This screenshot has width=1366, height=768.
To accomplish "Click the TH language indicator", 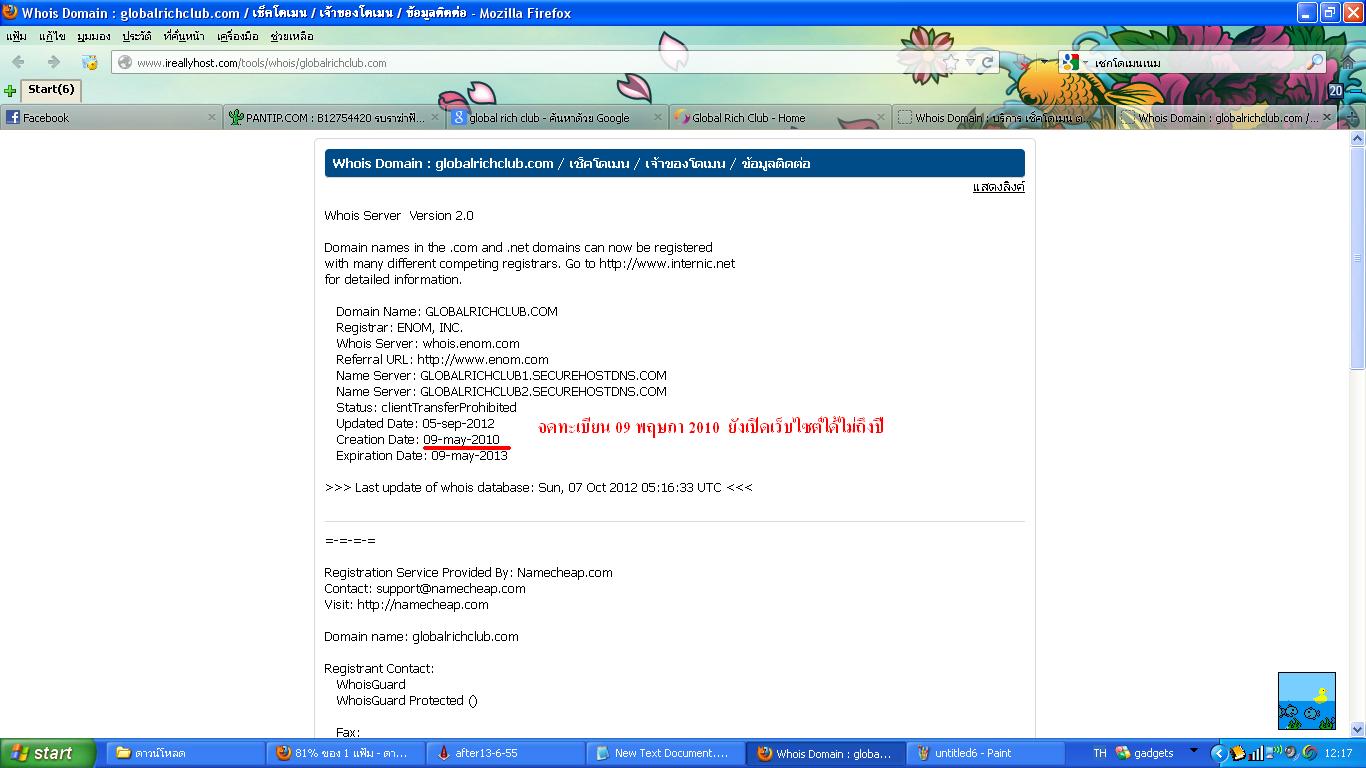I will pos(1100,753).
